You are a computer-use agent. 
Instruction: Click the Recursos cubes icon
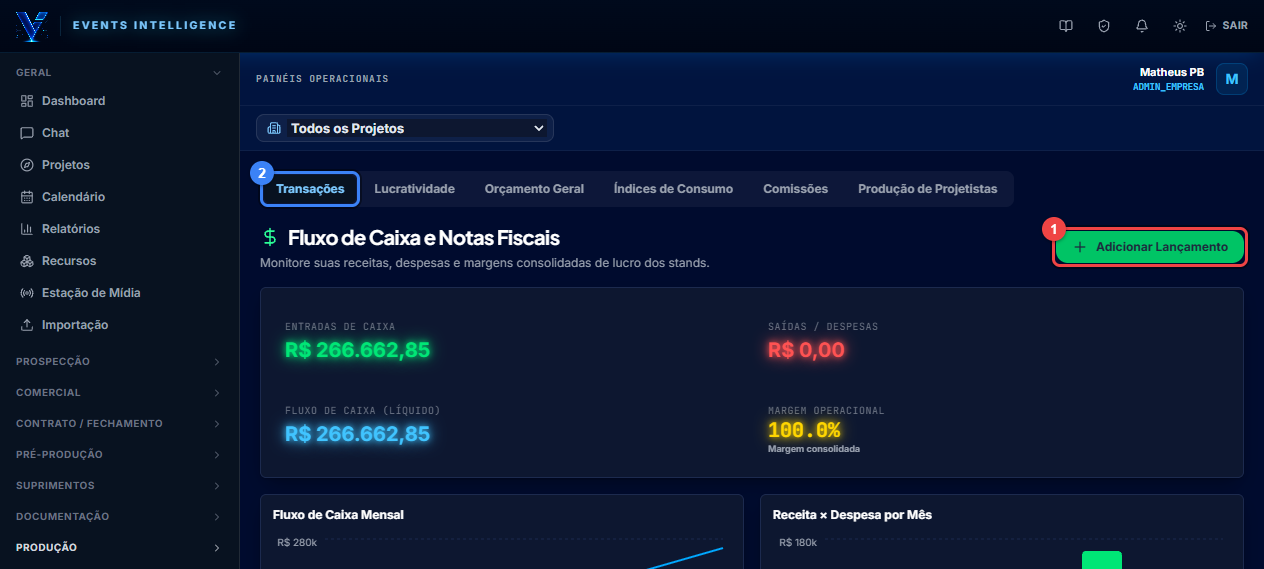click(27, 261)
